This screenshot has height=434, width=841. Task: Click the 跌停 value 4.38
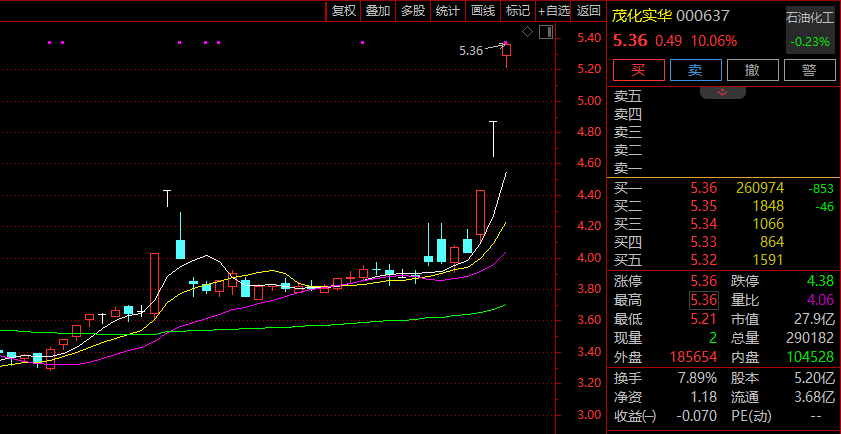tap(821, 281)
